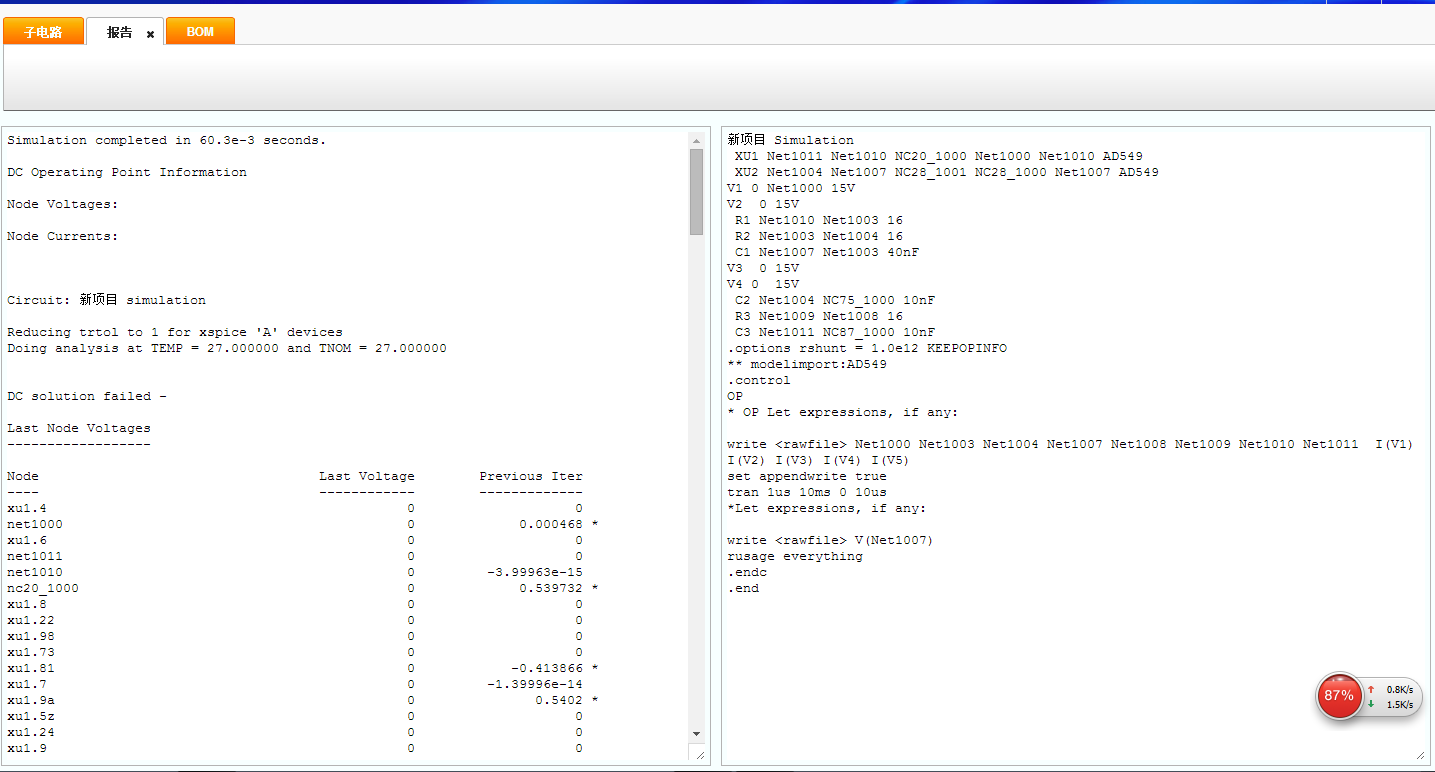Click the 0.000468 previous iteration value

coord(551,524)
